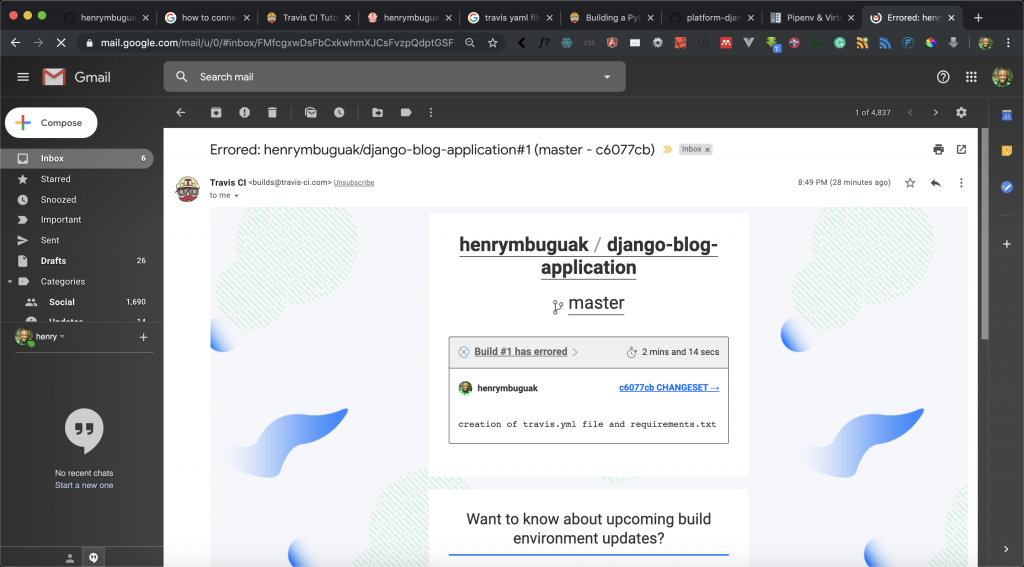Screen dimensions: 1024x567
Task: Open Gmail main menu hamburger
Action: point(23,77)
